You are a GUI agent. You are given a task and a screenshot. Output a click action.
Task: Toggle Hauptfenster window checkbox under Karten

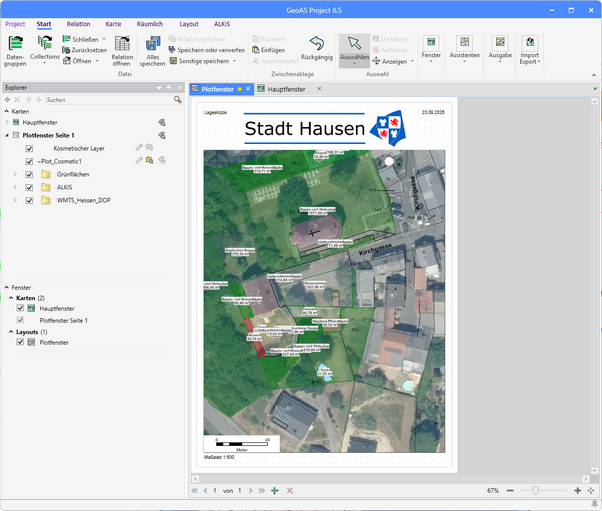click(20, 308)
